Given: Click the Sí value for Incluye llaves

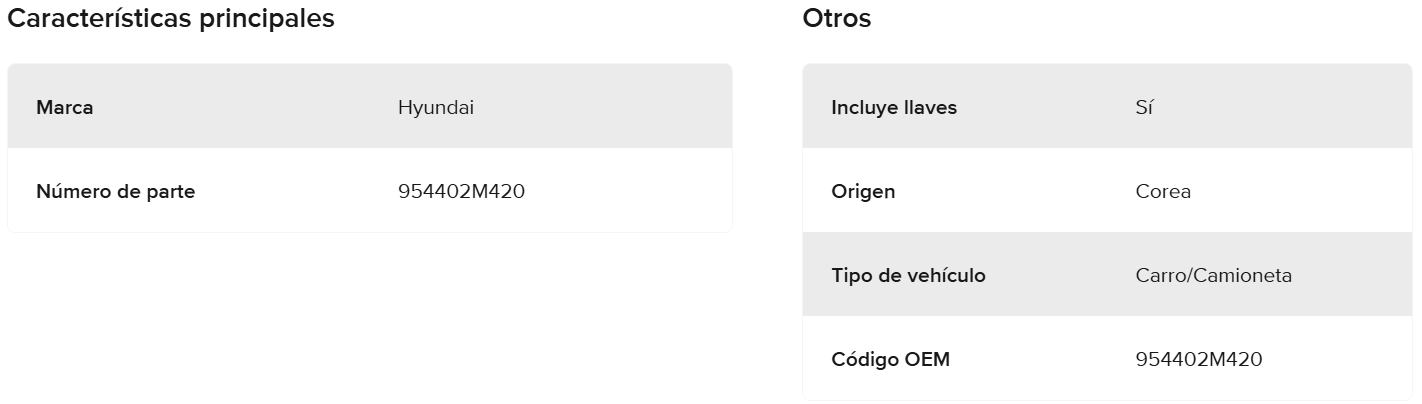Looking at the screenshot, I should [1145, 108].
